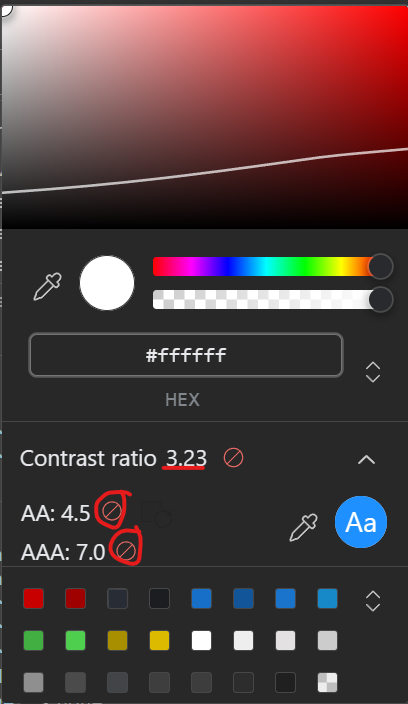
Task: Select the dark red swatch
Action: [x=75, y=598]
